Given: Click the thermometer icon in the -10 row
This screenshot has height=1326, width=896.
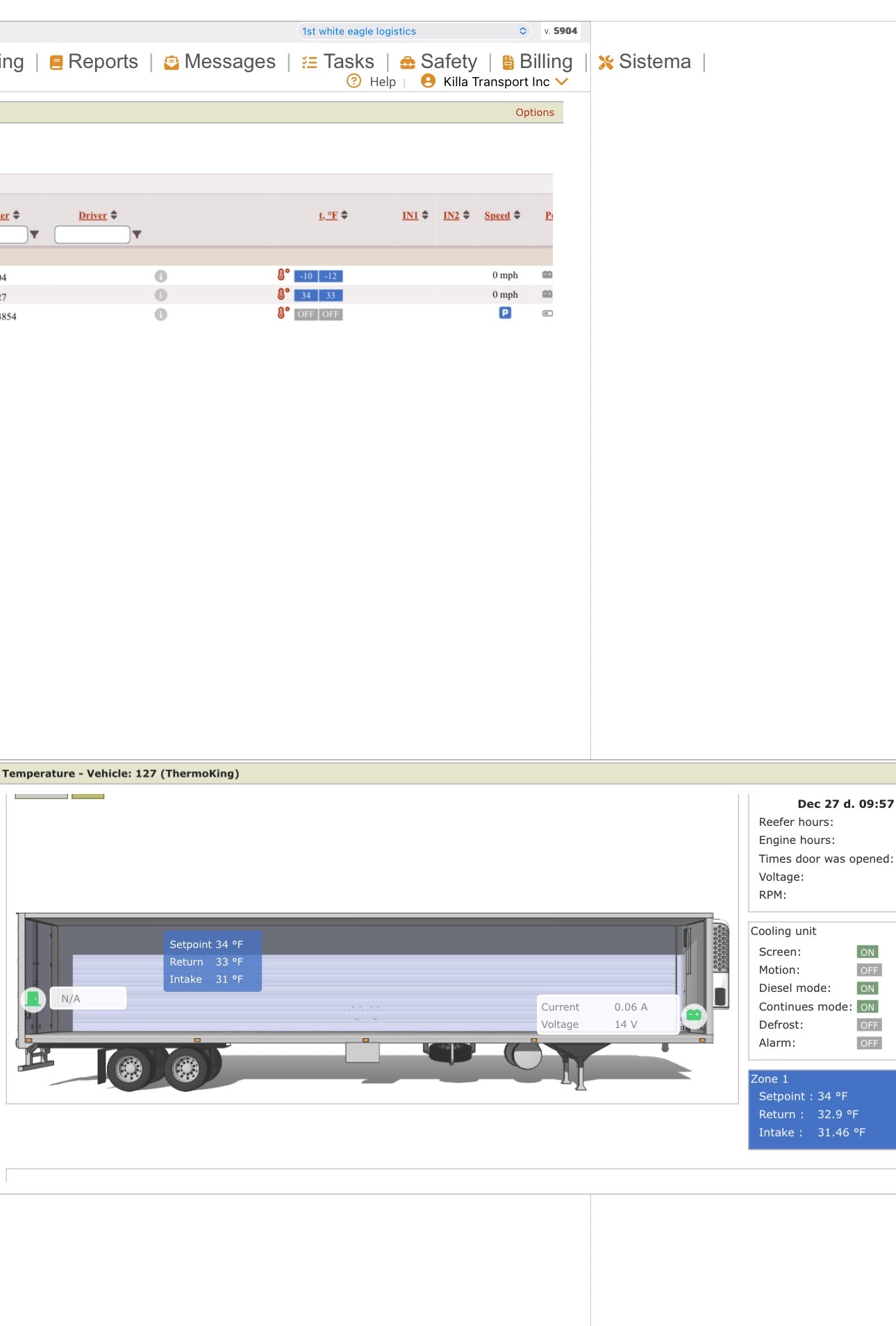Looking at the screenshot, I should (x=283, y=275).
